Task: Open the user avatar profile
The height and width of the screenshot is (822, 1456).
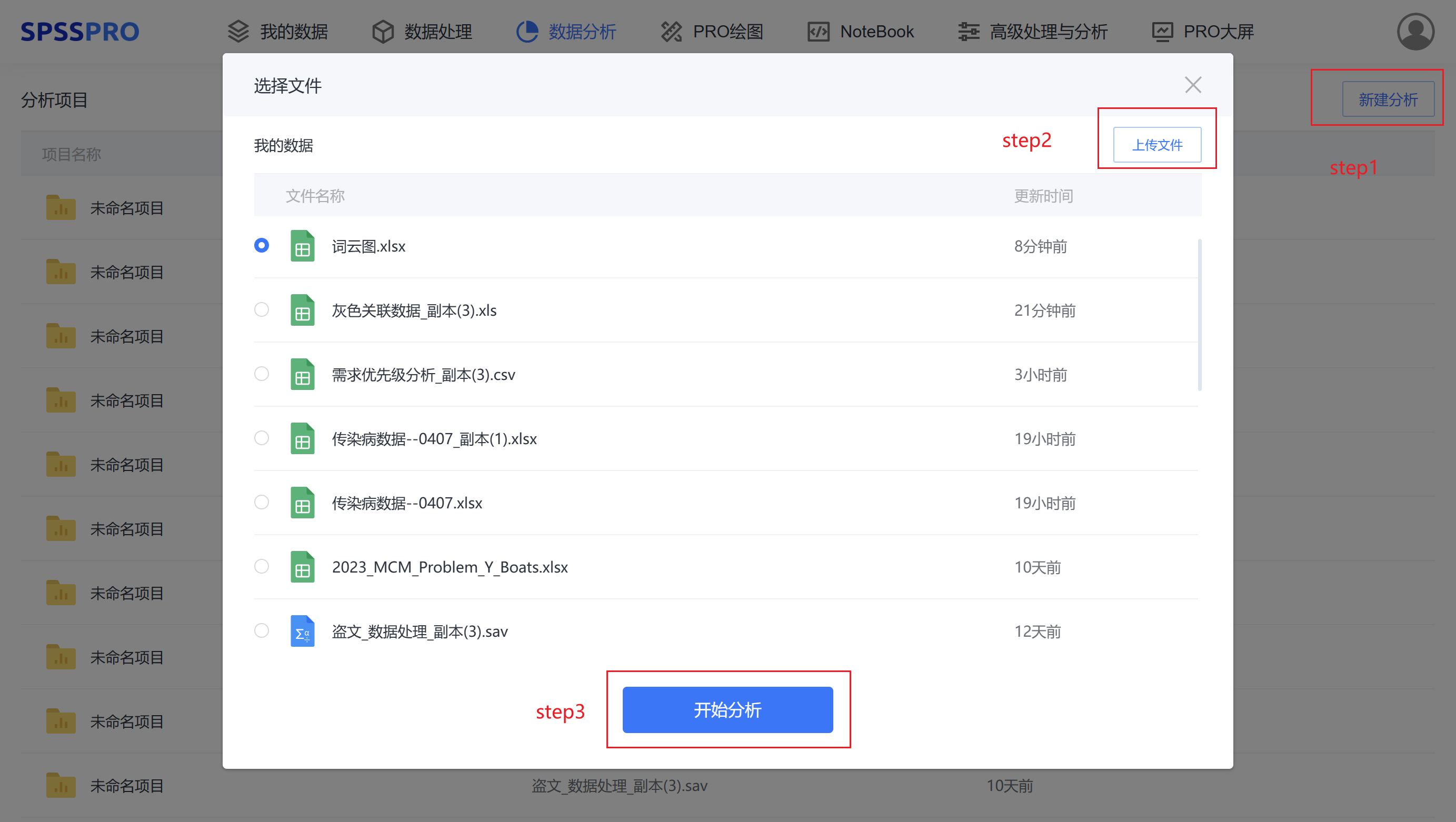Action: click(x=1415, y=32)
